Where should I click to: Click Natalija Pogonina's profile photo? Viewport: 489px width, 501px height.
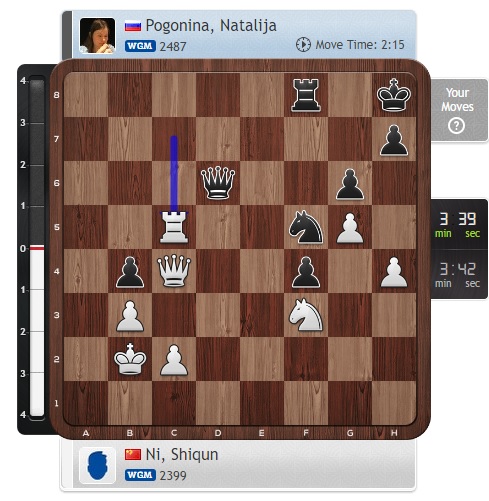click(x=97, y=35)
